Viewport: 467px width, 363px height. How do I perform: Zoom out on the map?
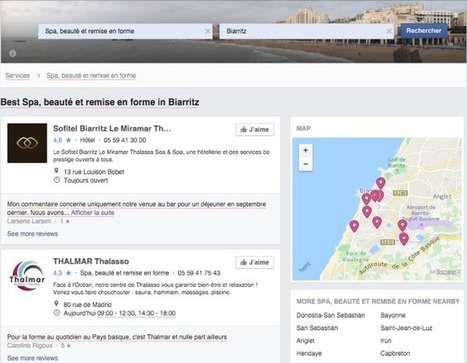306,164
